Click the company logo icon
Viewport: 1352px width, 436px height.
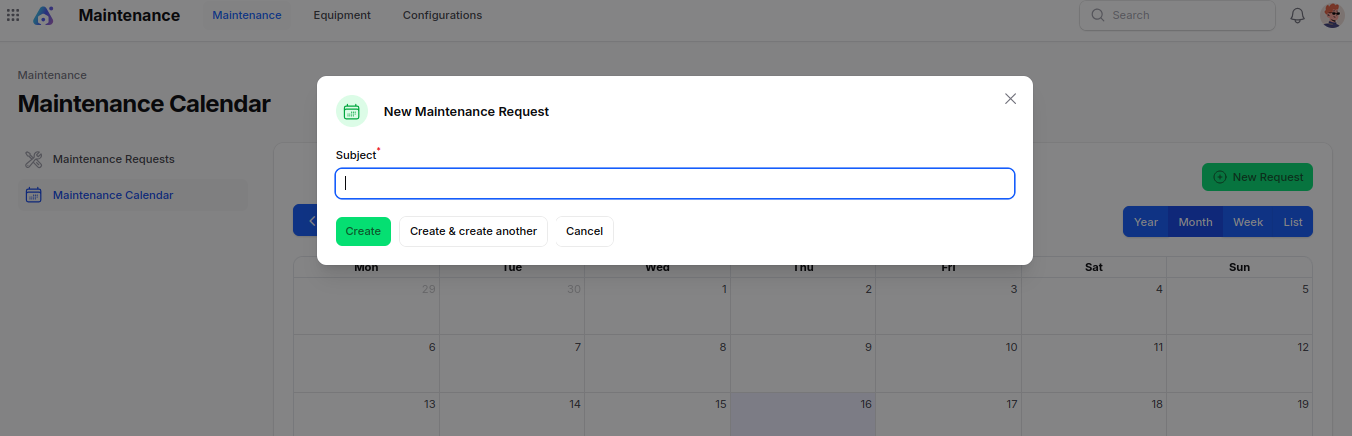(44, 15)
